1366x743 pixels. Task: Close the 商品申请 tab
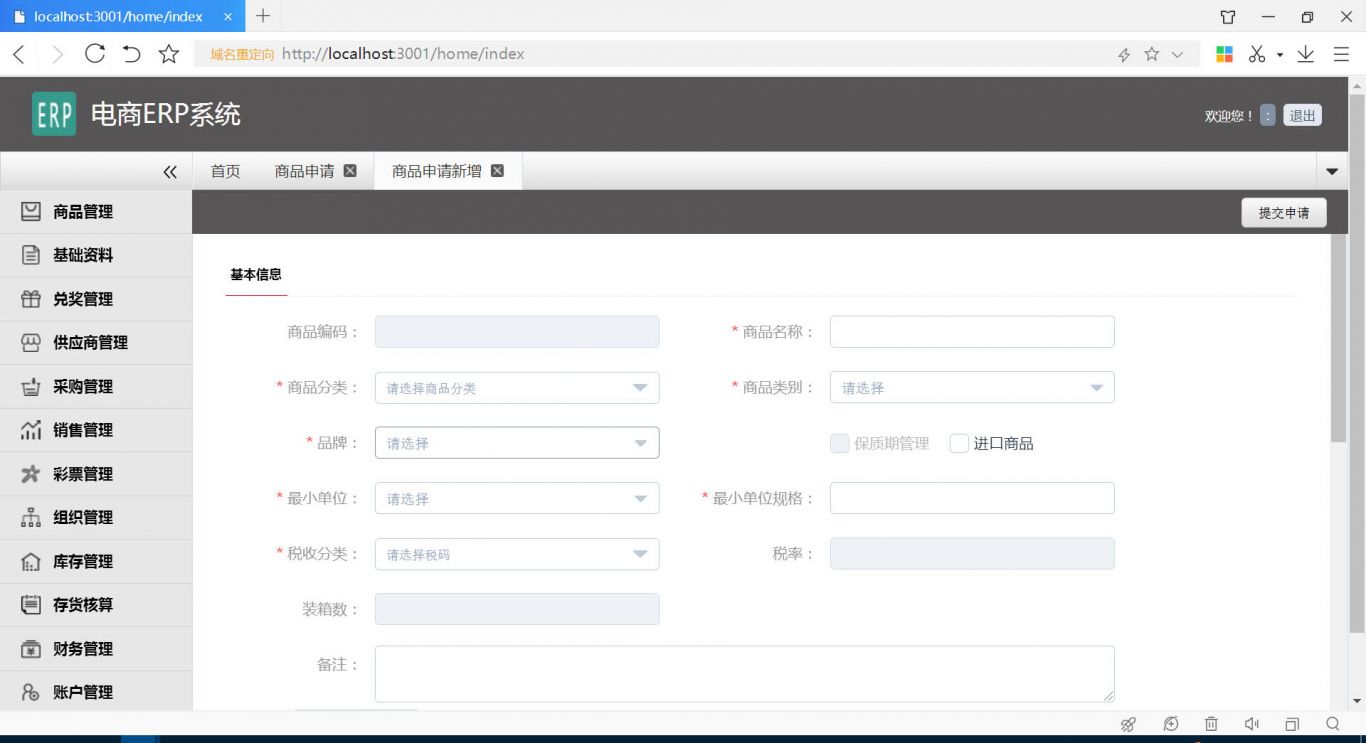tap(350, 171)
